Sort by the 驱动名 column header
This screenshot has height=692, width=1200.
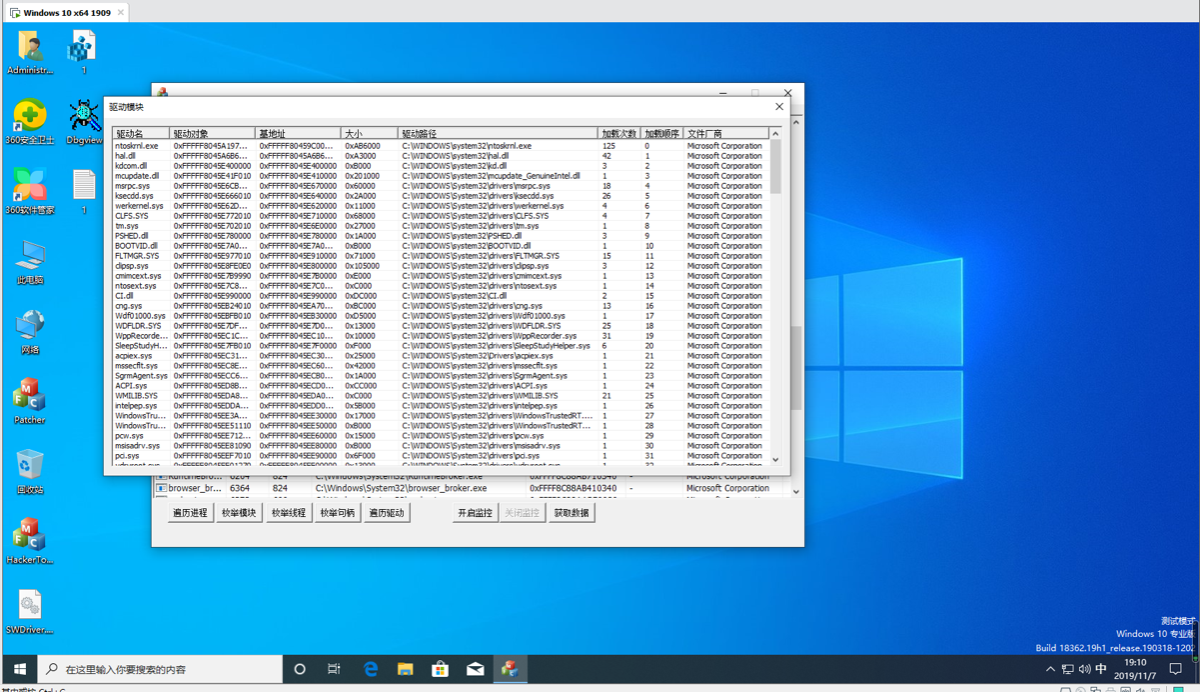point(141,133)
